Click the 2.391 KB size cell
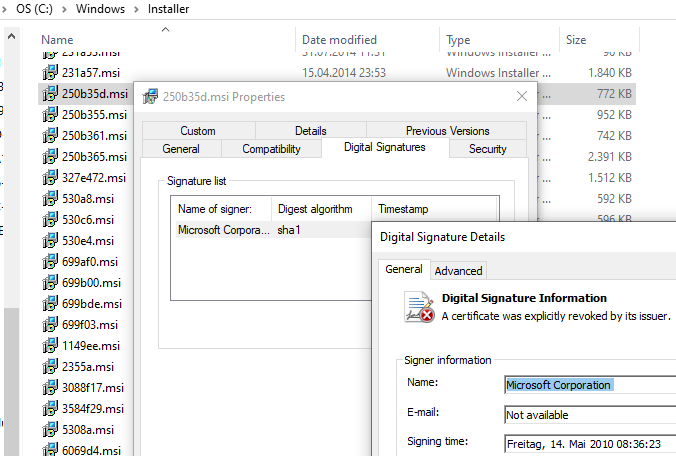676x456 pixels. tap(610, 156)
